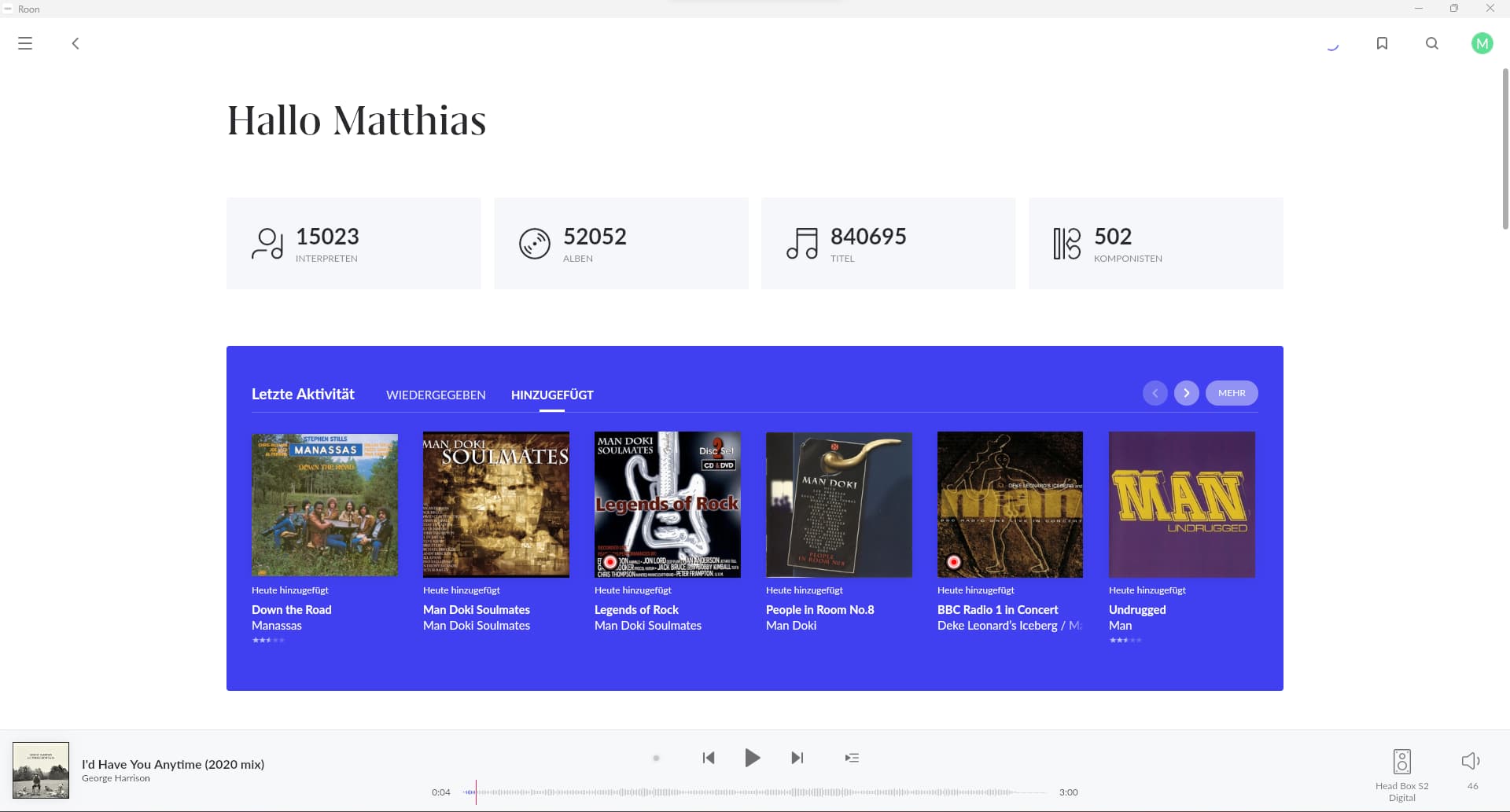
Task: Switch to the Wiedergegeben tab
Action: tap(436, 395)
